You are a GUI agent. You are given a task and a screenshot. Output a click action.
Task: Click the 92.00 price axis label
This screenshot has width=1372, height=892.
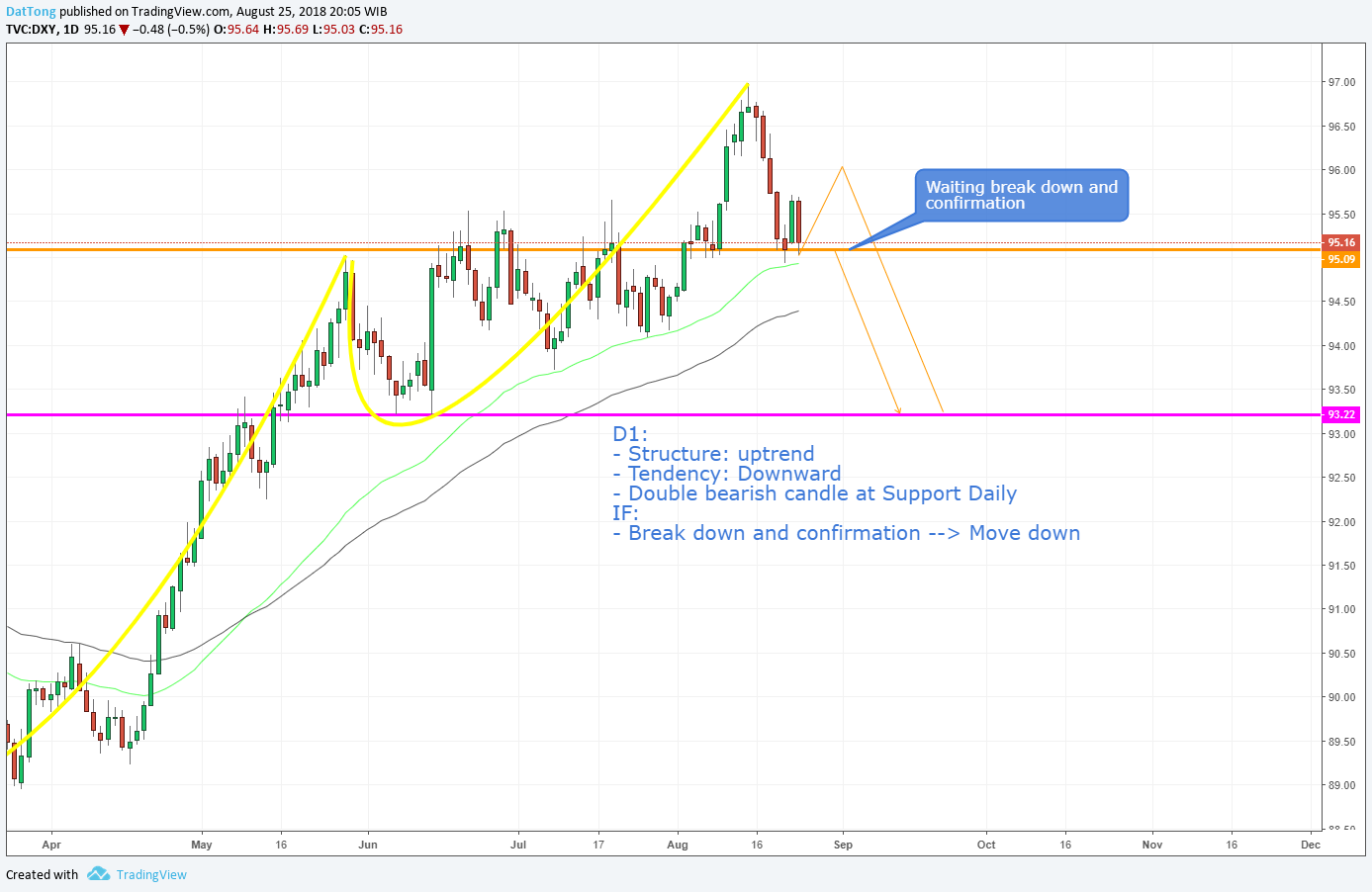point(1341,522)
